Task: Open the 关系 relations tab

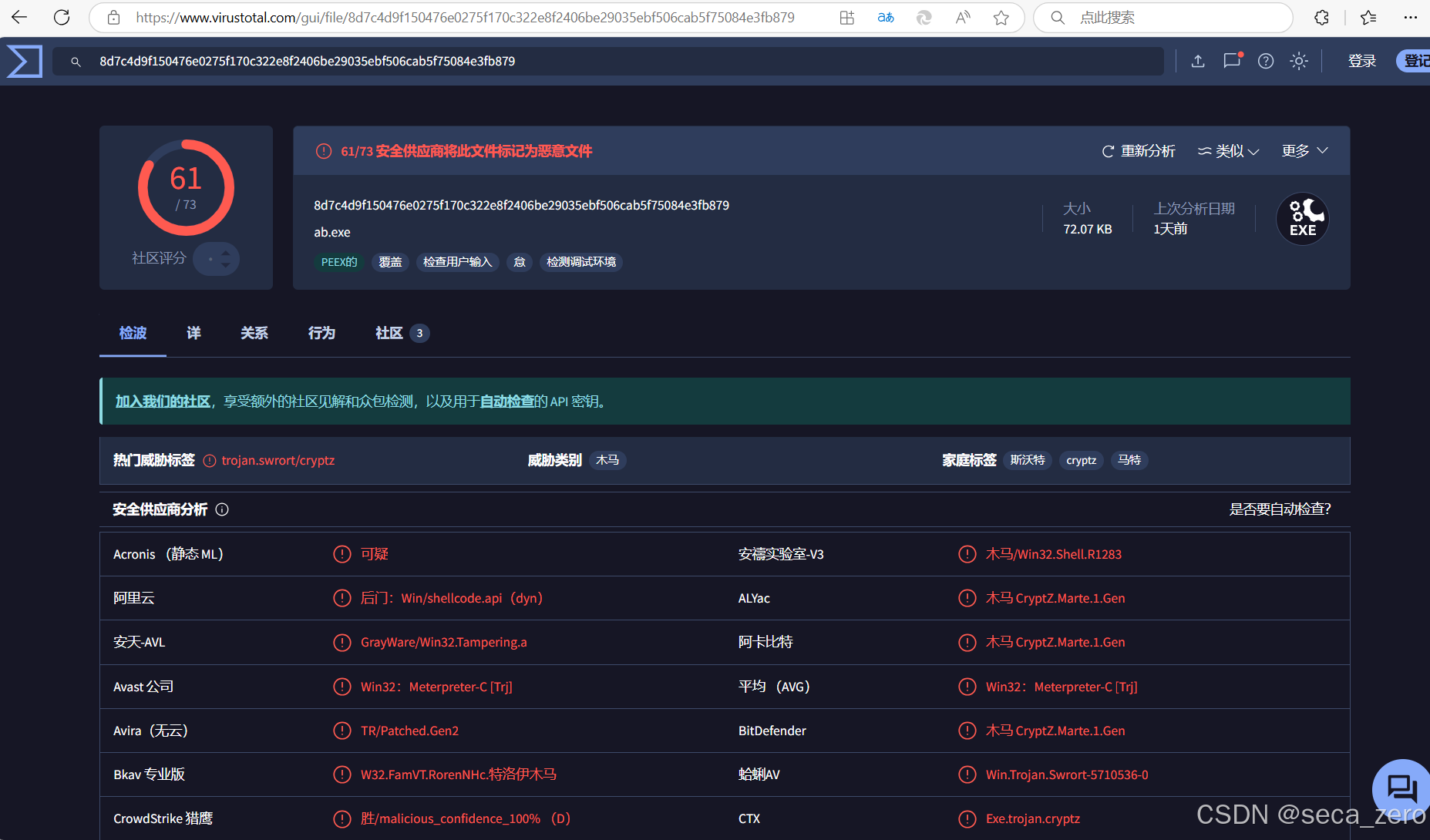Action: [x=254, y=333]
